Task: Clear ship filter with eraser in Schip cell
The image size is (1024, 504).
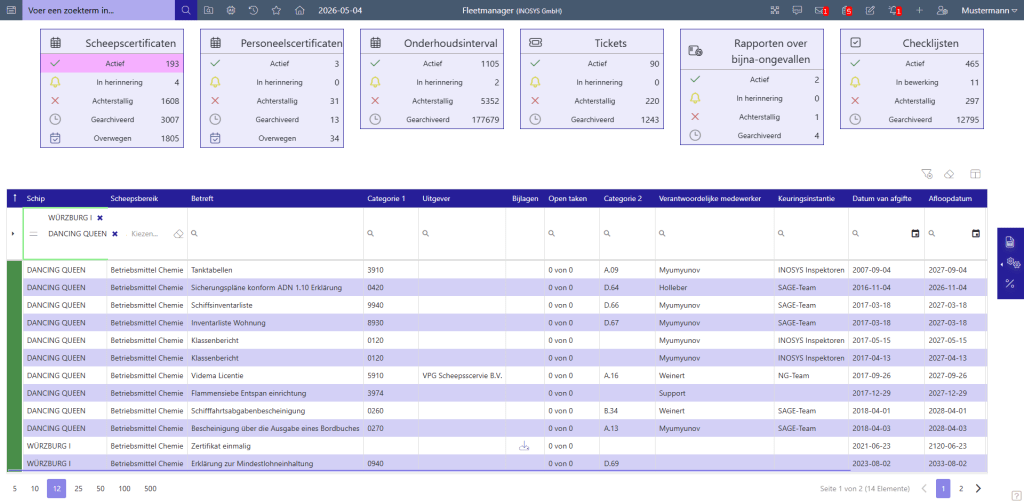Action: pyautogui.click(x=178, y=234)
